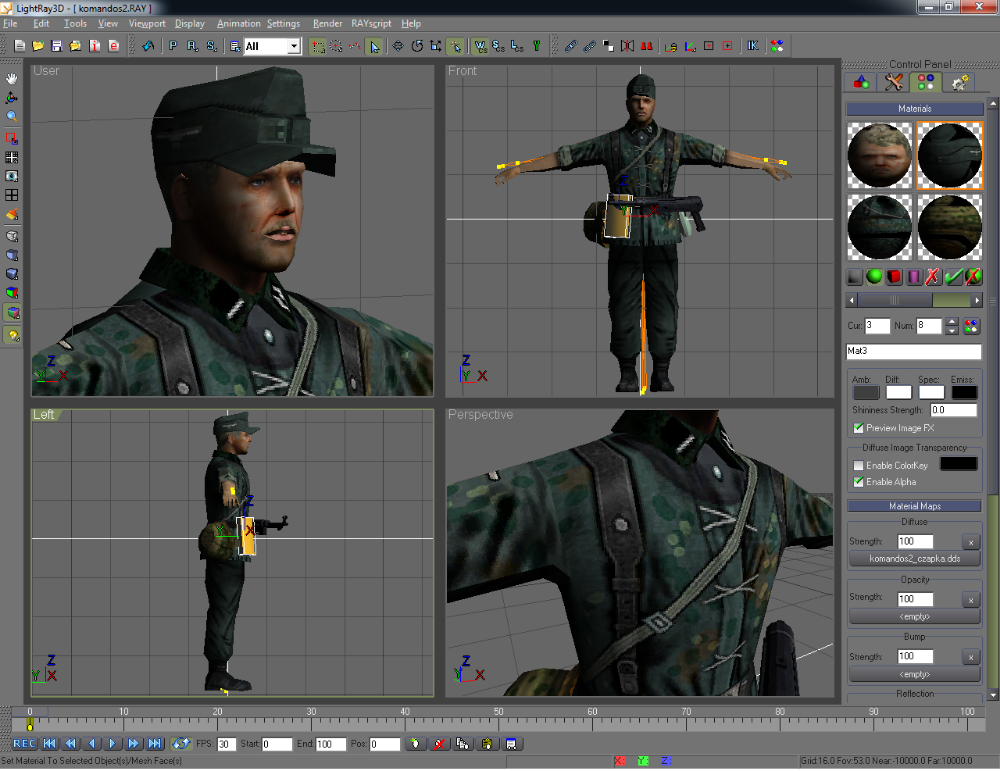This screenshot has width=1000, height=771.
Task: Enable ColorKey checkbox
Action: click(858, 466)
